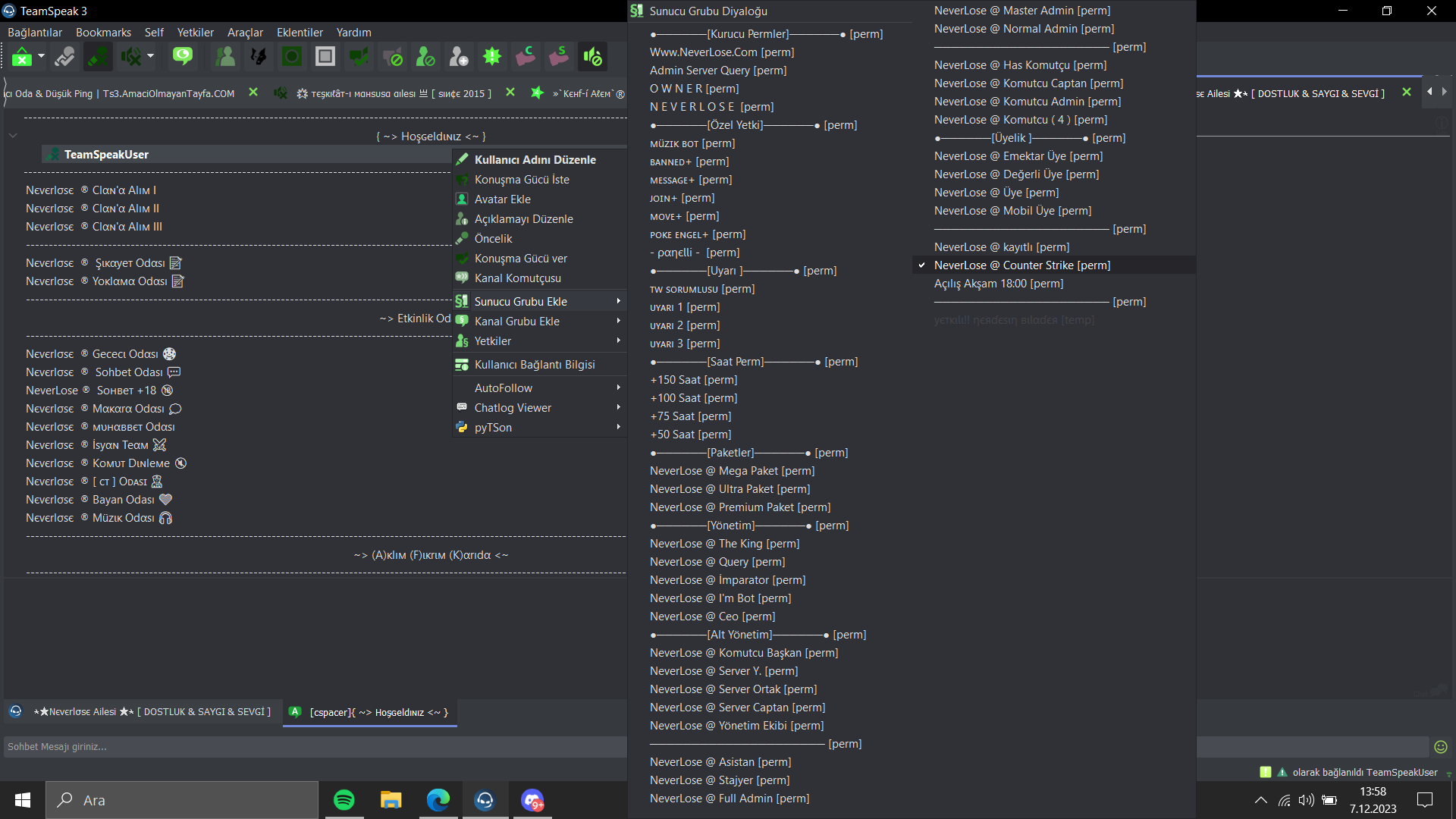
Task: Toggle the NeverLose @ The King server group
Action: pos(770,544)
